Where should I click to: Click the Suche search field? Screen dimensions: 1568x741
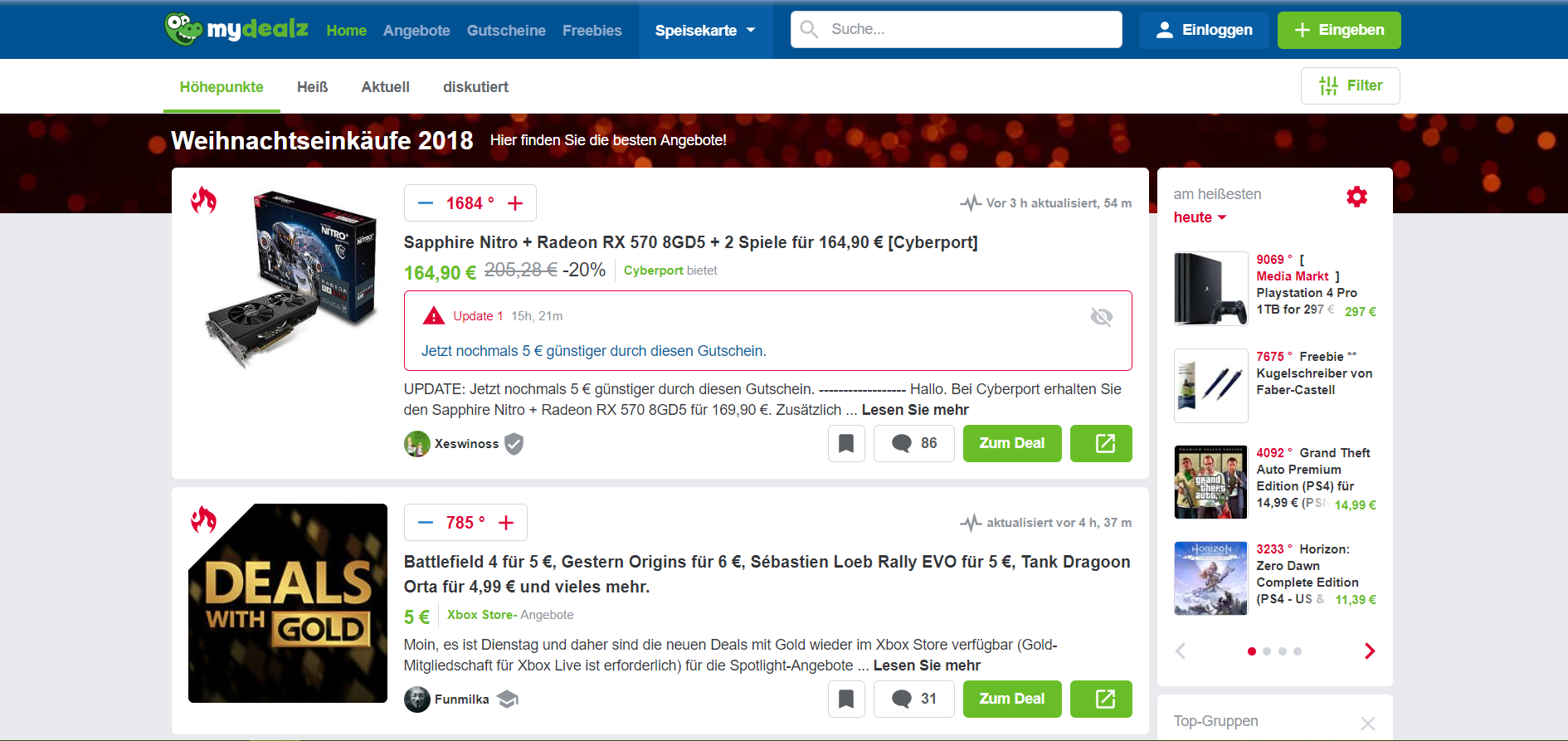(956, 30)
